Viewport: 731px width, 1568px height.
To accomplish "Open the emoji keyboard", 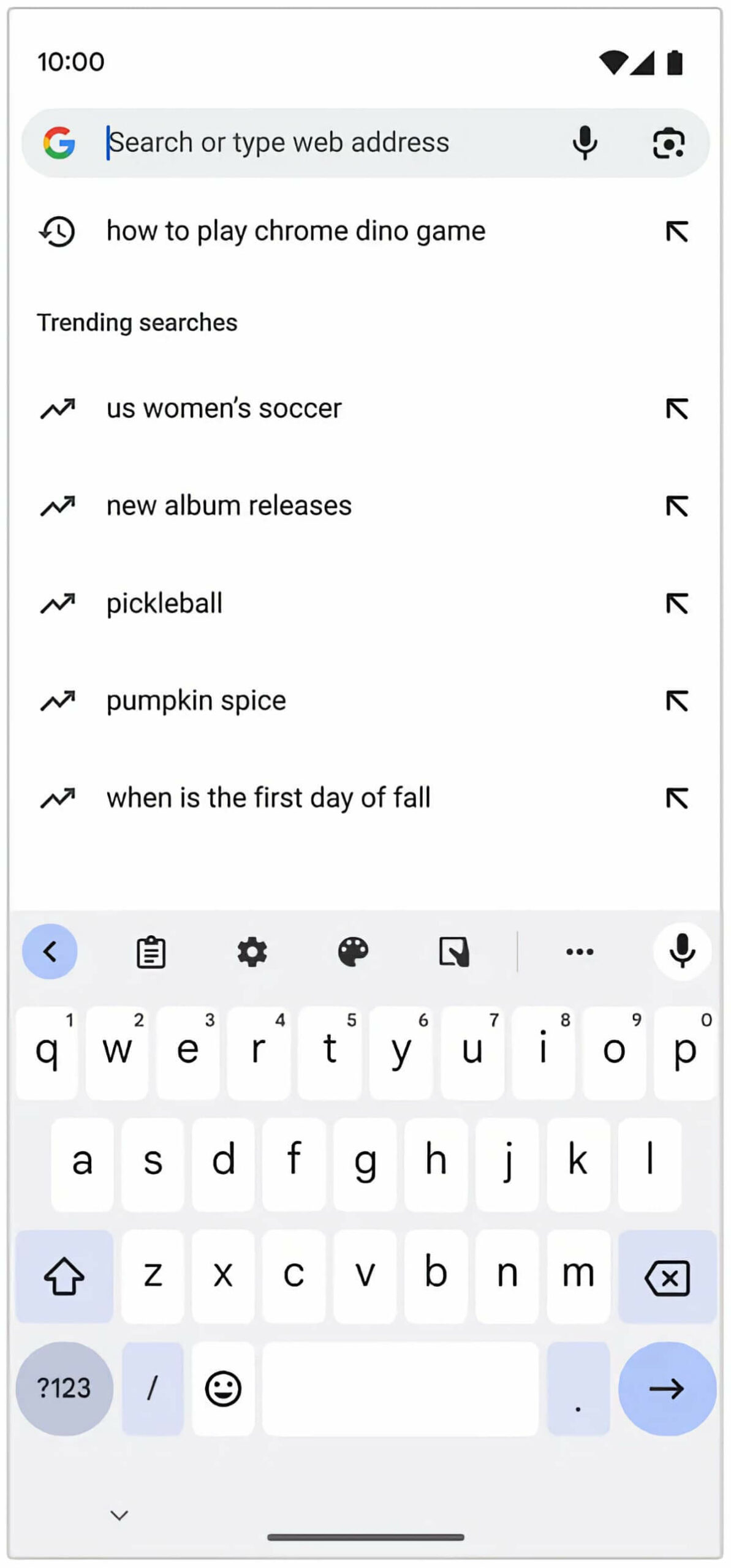I will click(x=223, y=1388).
